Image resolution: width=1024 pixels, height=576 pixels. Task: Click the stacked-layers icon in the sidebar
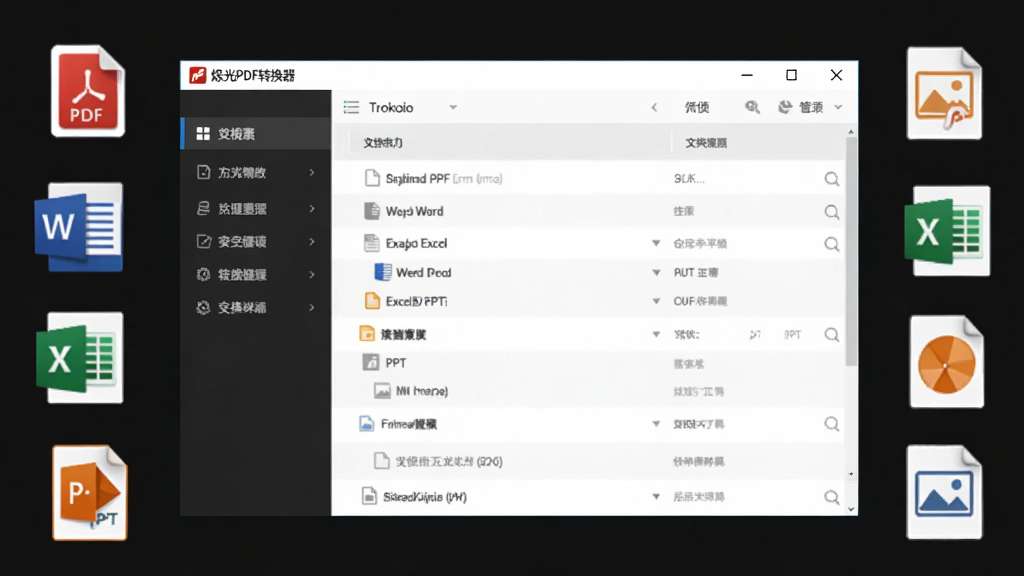tap(203, 208)
